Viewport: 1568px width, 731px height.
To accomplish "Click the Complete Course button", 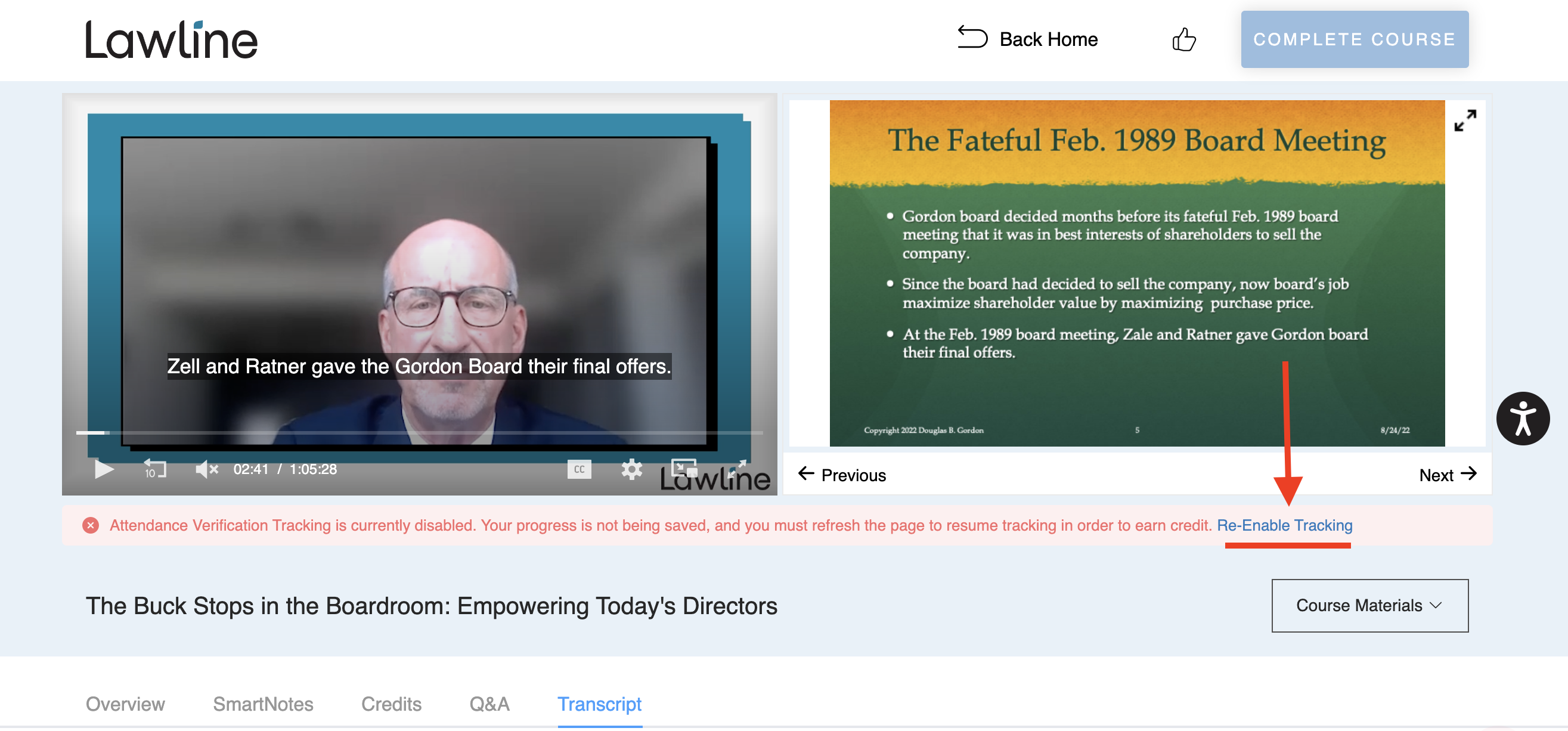I will [1355, 39].
